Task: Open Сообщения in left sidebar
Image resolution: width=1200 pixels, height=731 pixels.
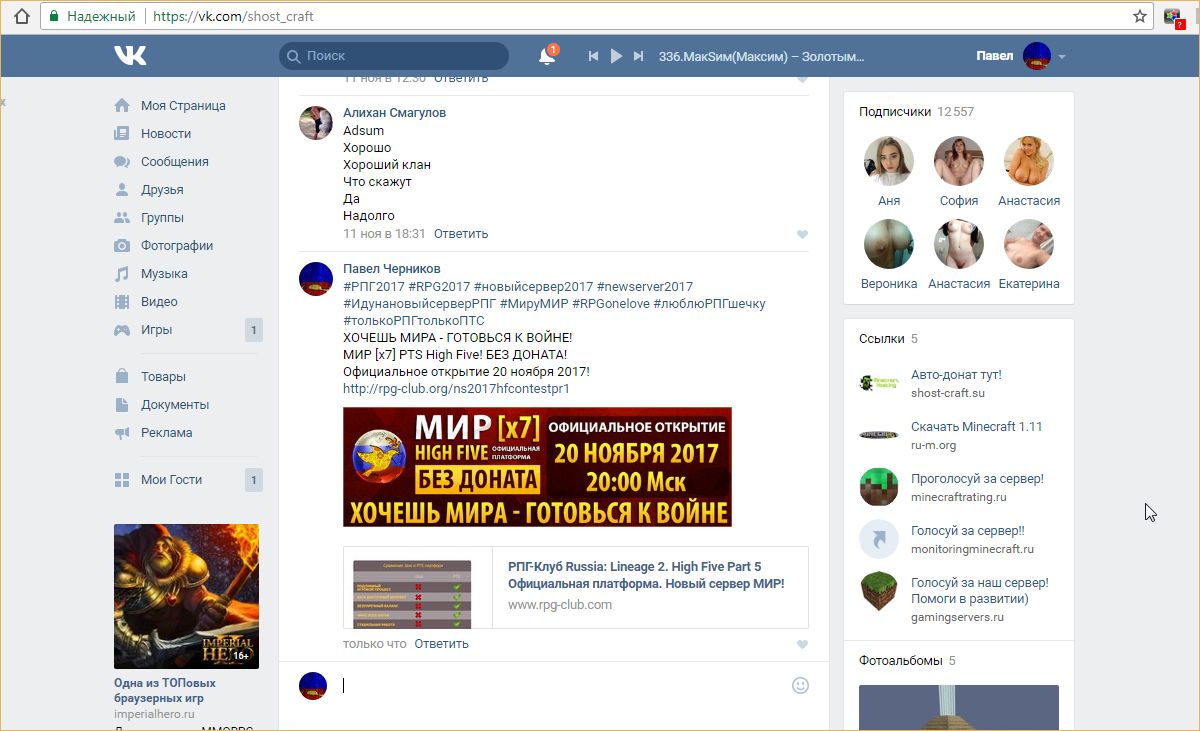Action: [x=174, y=161]
